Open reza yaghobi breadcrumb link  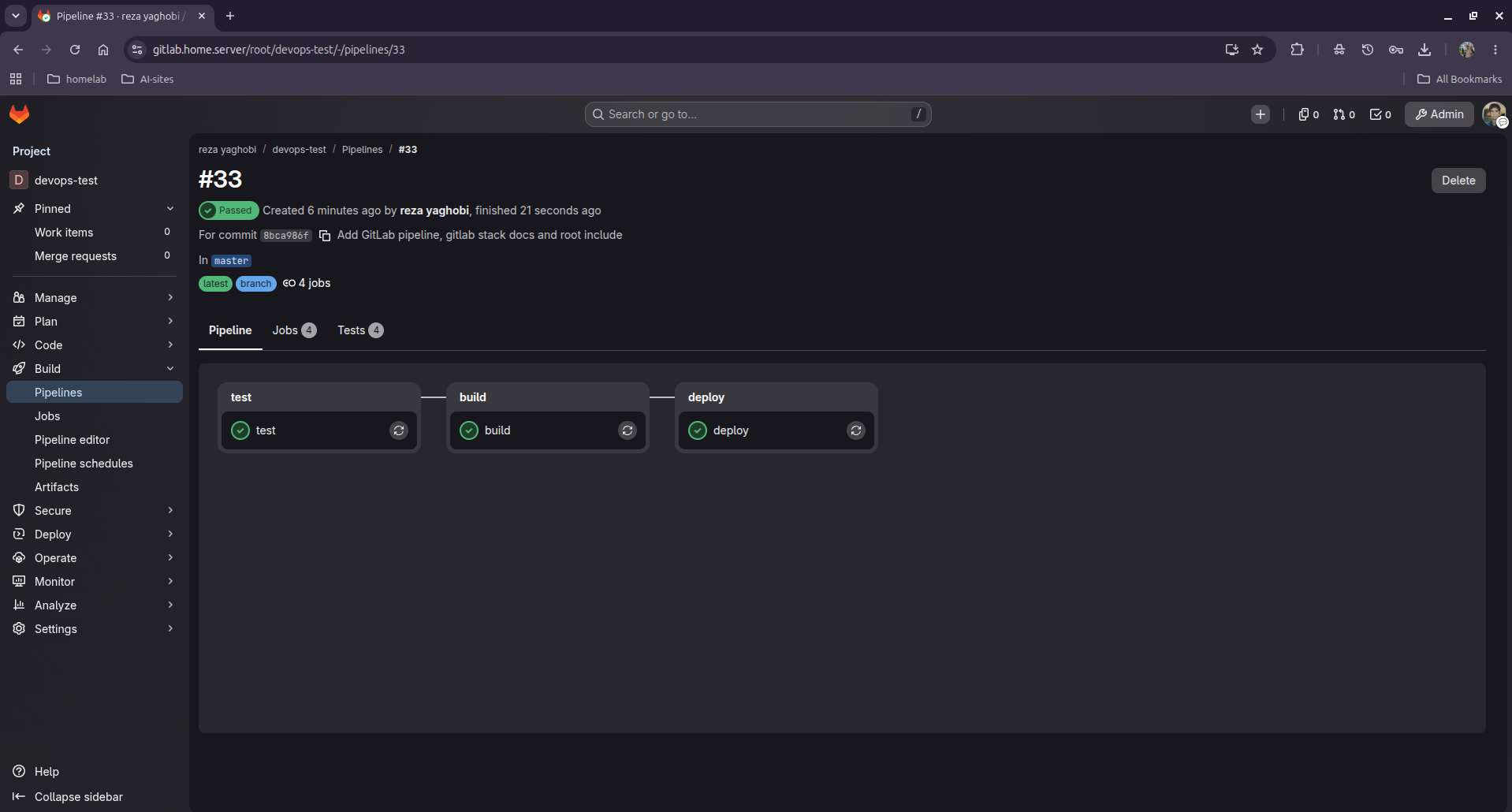click(227, 150)
